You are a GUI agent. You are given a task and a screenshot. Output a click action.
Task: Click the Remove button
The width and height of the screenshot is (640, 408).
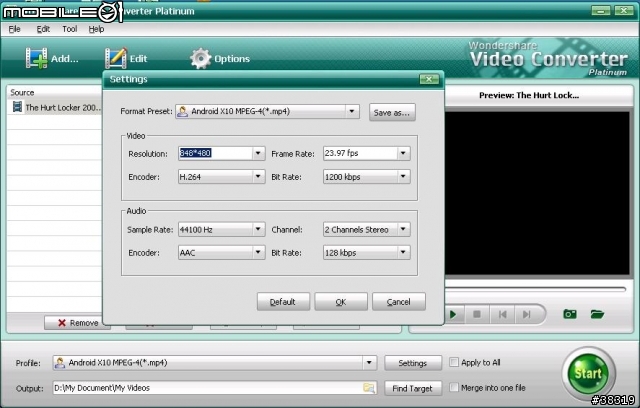click(78, 323)
